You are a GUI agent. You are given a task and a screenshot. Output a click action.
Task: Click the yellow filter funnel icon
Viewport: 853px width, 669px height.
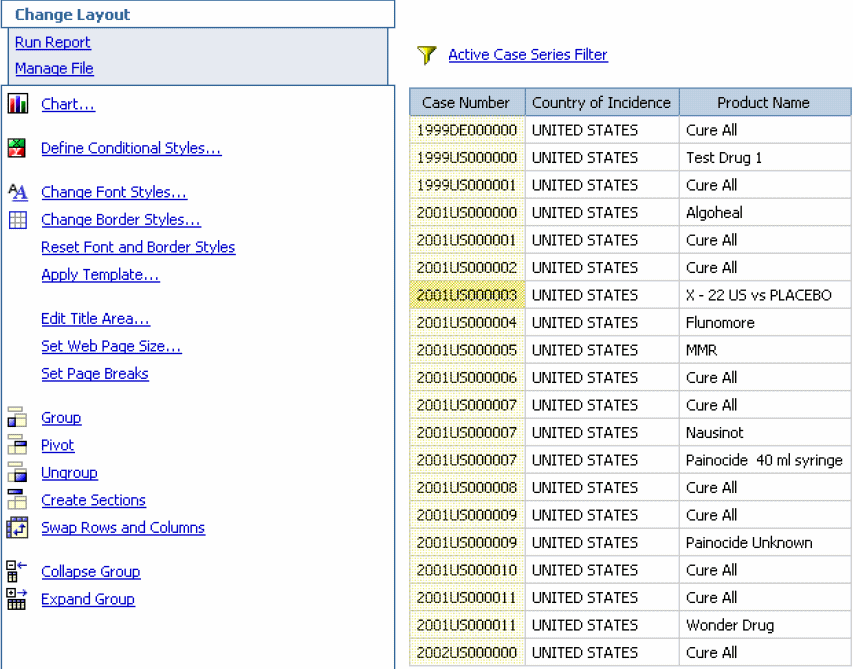coord(427,54)
